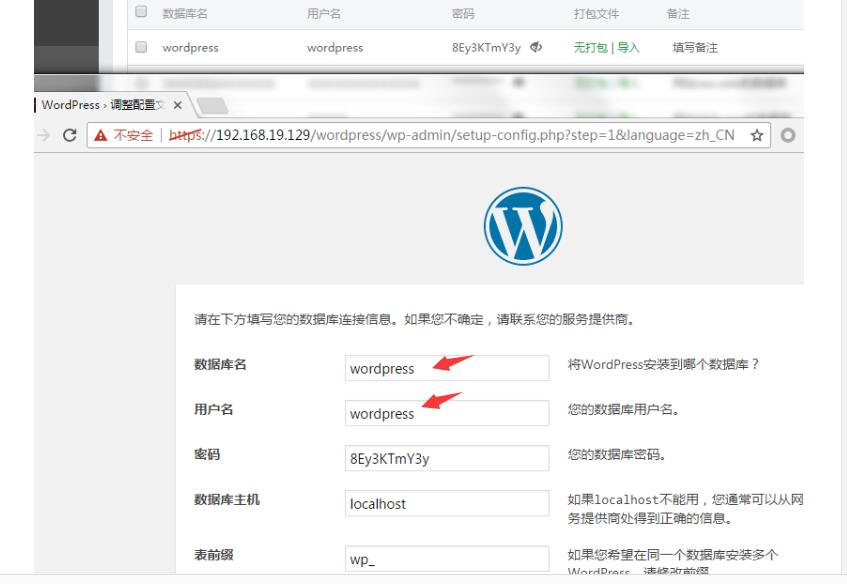Click the 您的数据库用户名 description text
Viewport: 847px width, 584px height.
(623, 410)
